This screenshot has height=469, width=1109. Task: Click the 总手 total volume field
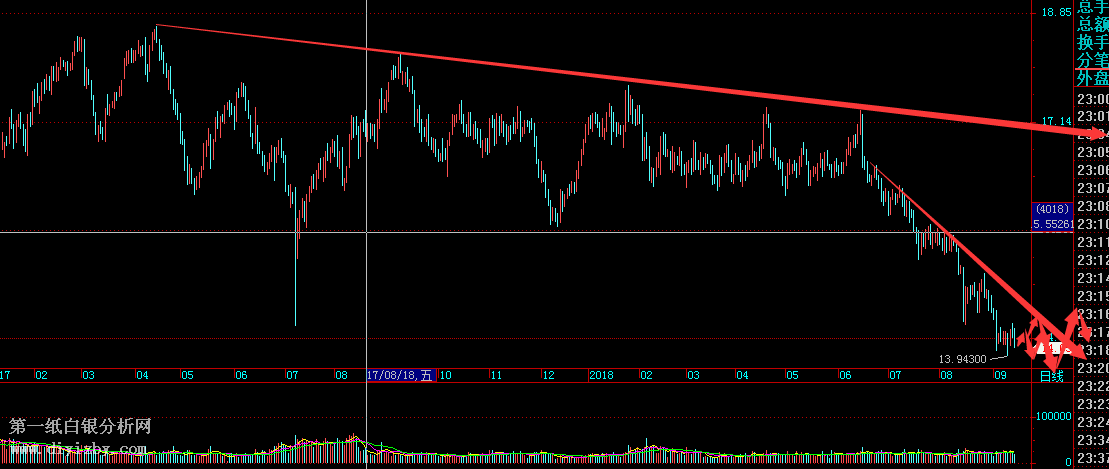coord(1092,7)
